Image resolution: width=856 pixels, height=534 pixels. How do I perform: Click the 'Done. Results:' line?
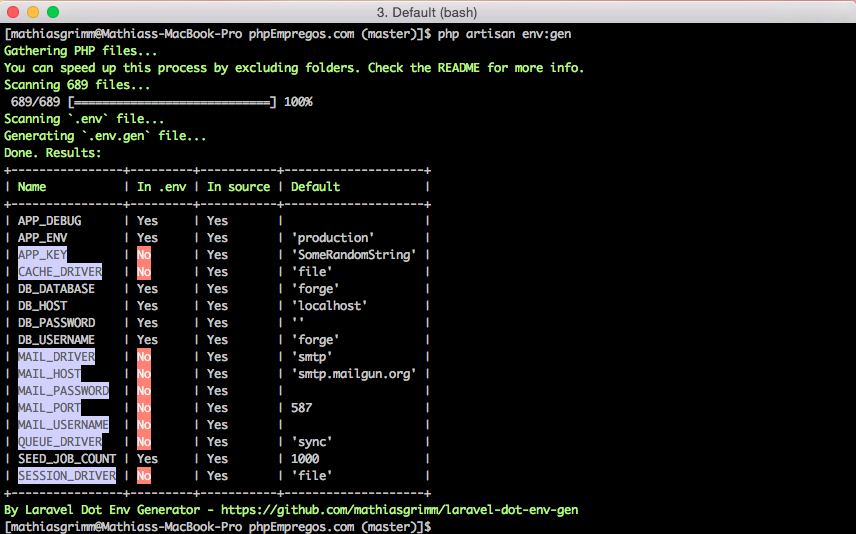[52, 153]
